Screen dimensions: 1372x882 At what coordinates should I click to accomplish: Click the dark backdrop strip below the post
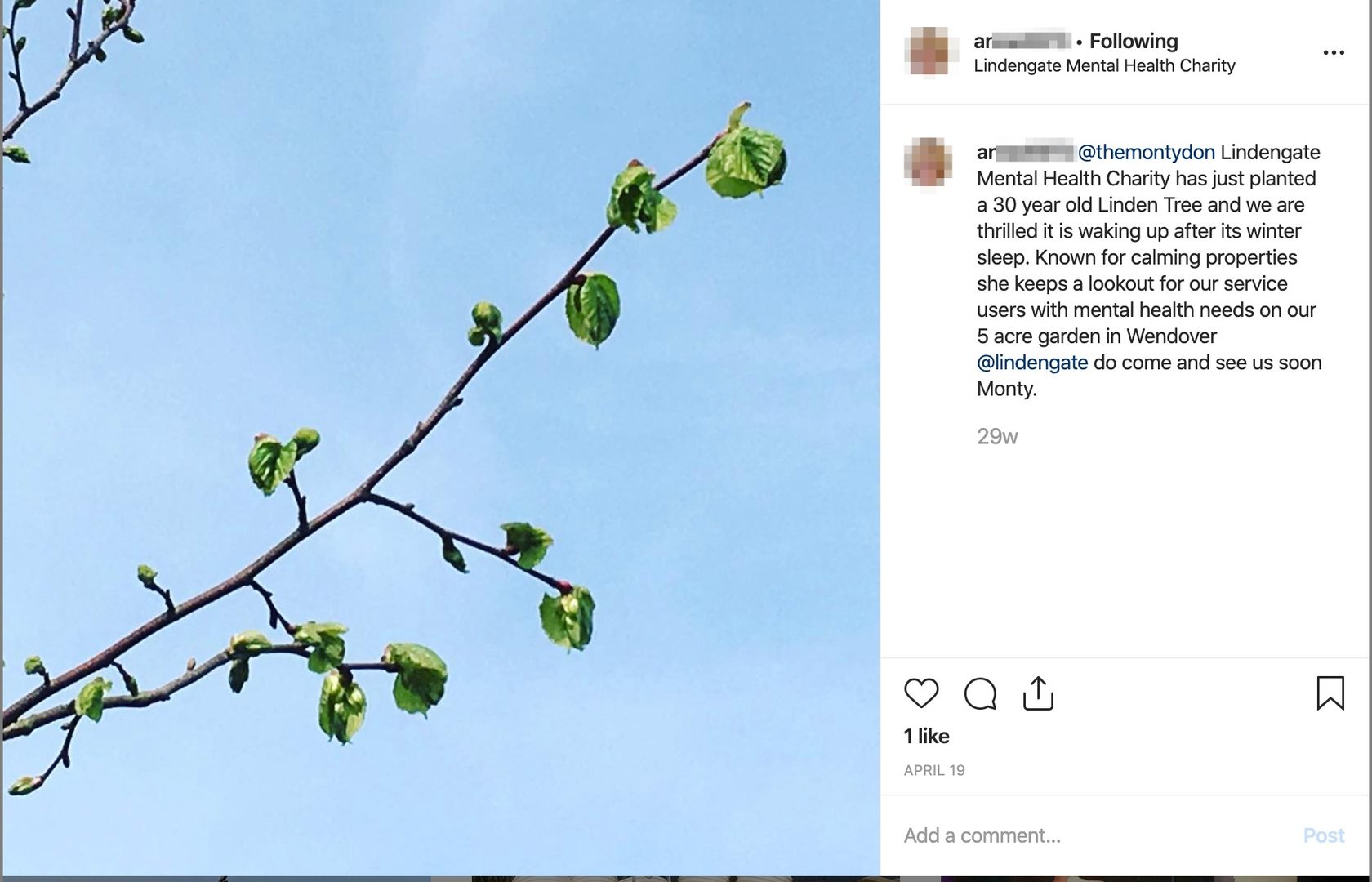click(x=686, y=879)
